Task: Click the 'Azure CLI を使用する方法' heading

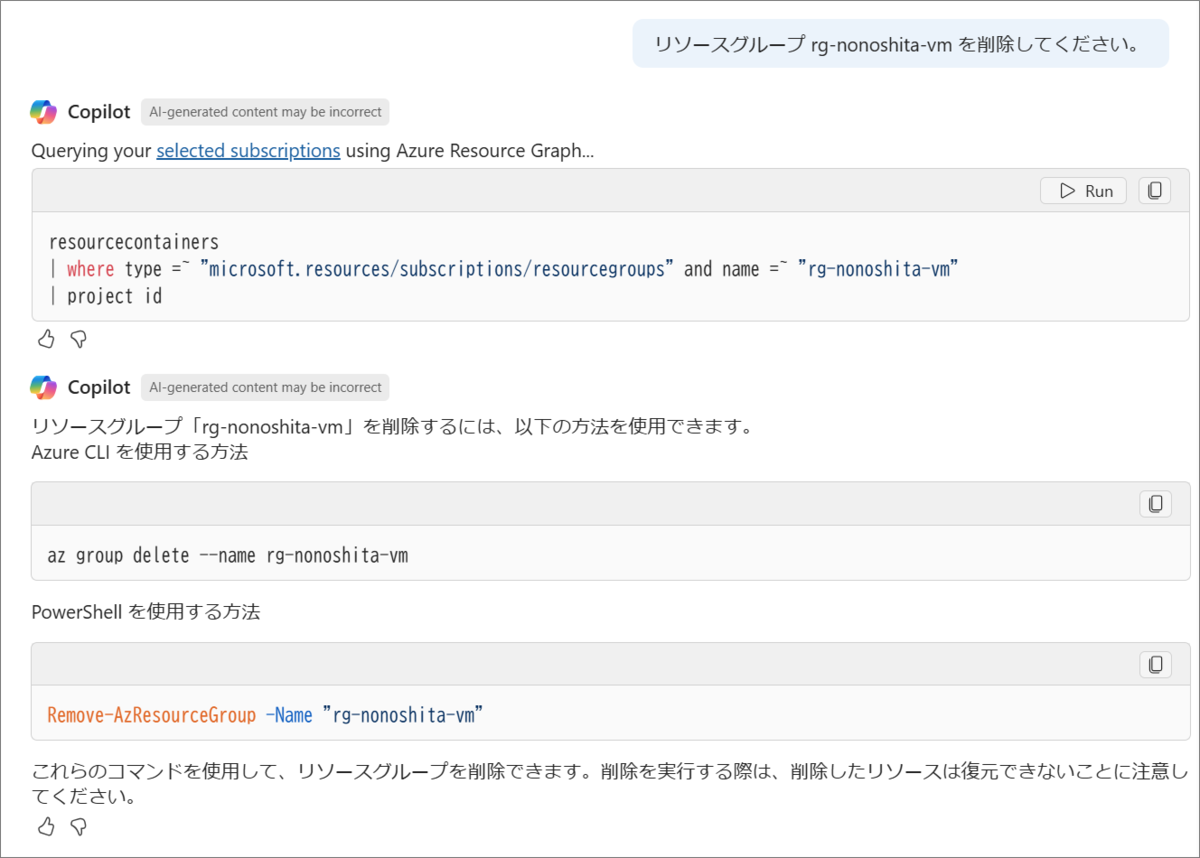Action: pyautogui.click(x=140, y=452)
